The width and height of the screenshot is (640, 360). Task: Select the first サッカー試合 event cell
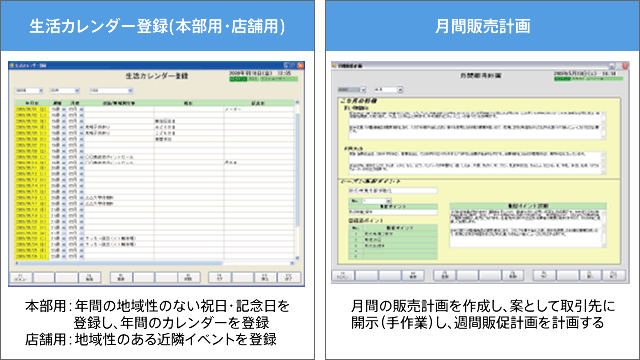click(119, 238)
